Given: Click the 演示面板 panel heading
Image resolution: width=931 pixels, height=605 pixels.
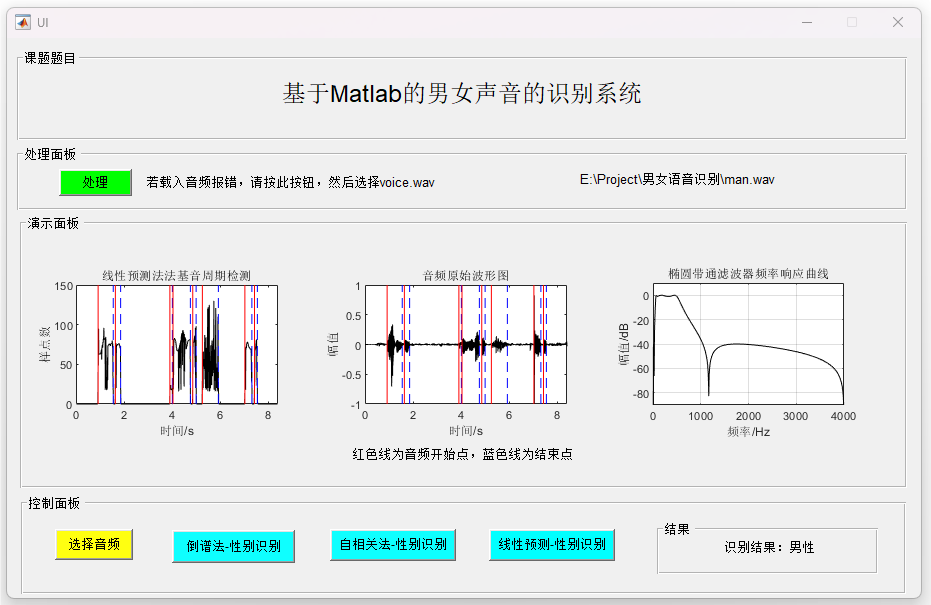Looking at the screenshot, I should pyautogui.click(x=53, y=223).
